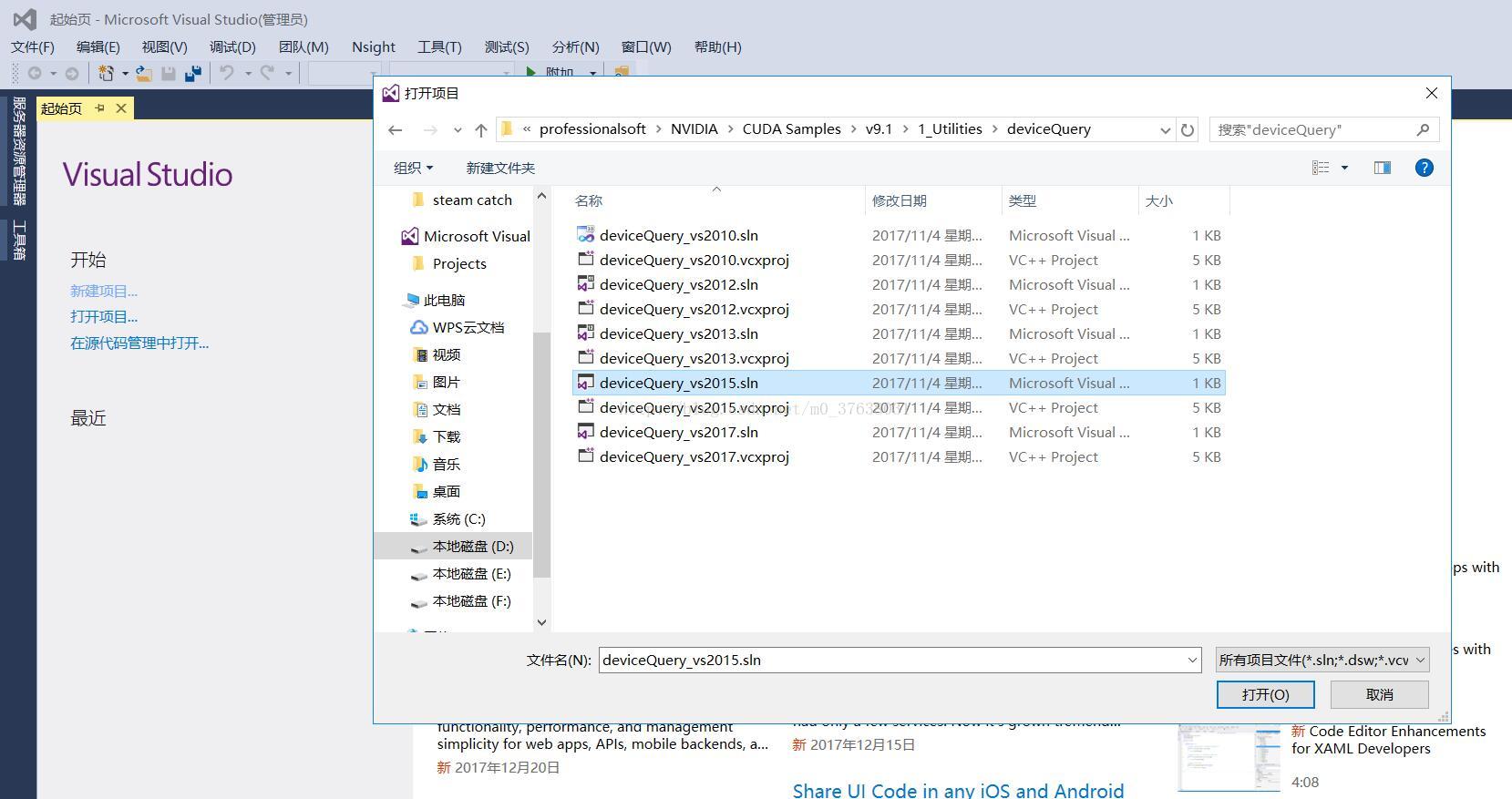The width and height of the screenshot is (1512, 799).
Task: Click 新建文件夹 button
Action: tap(500, 168)
